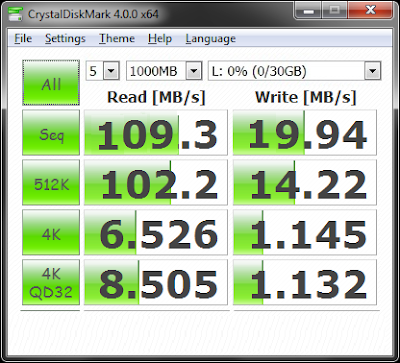Open the drive selection dropdown L: 0%
400x363 pixels.
point(295,71)
